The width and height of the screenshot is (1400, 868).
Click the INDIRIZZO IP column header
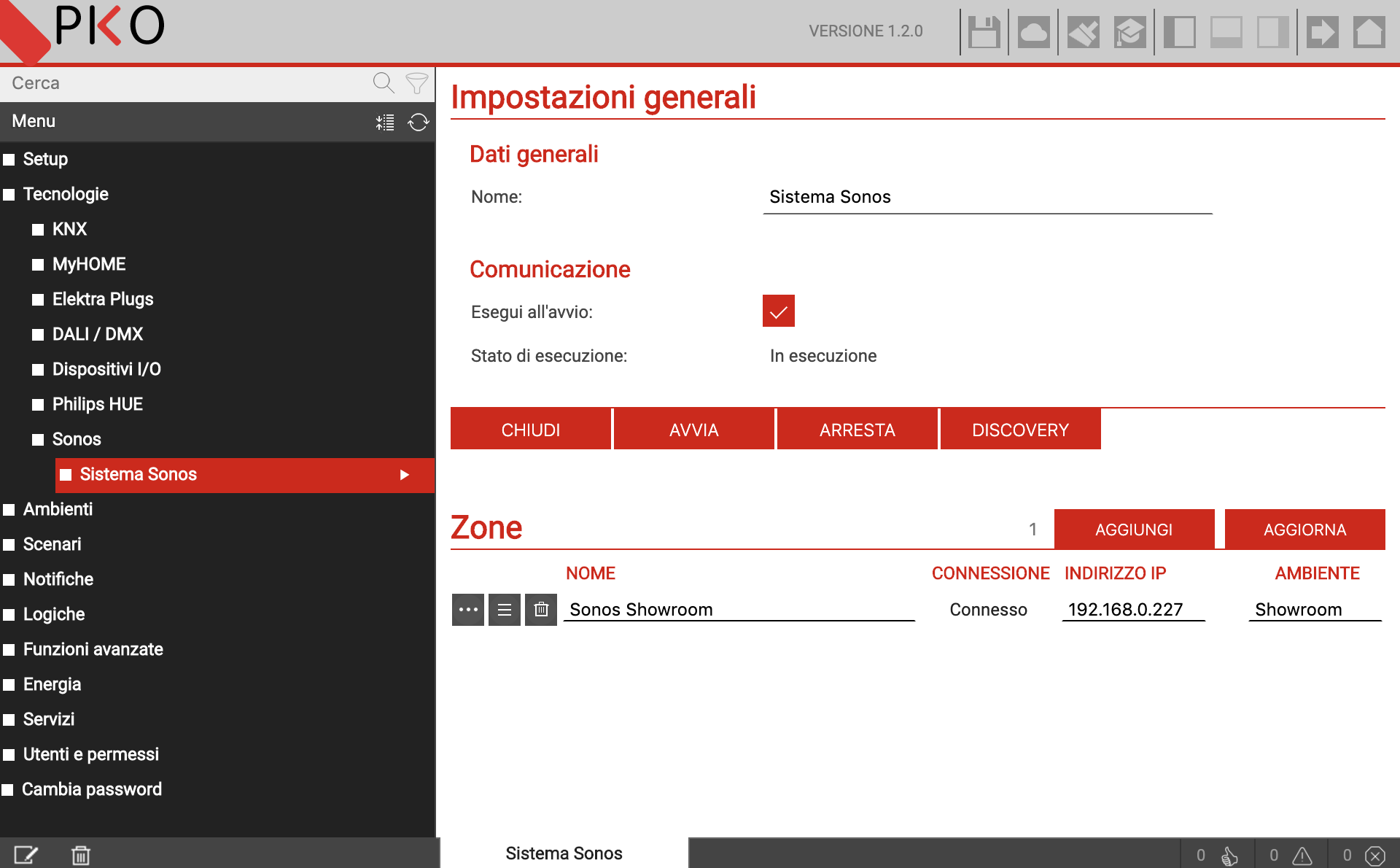tap(1115, 573)
